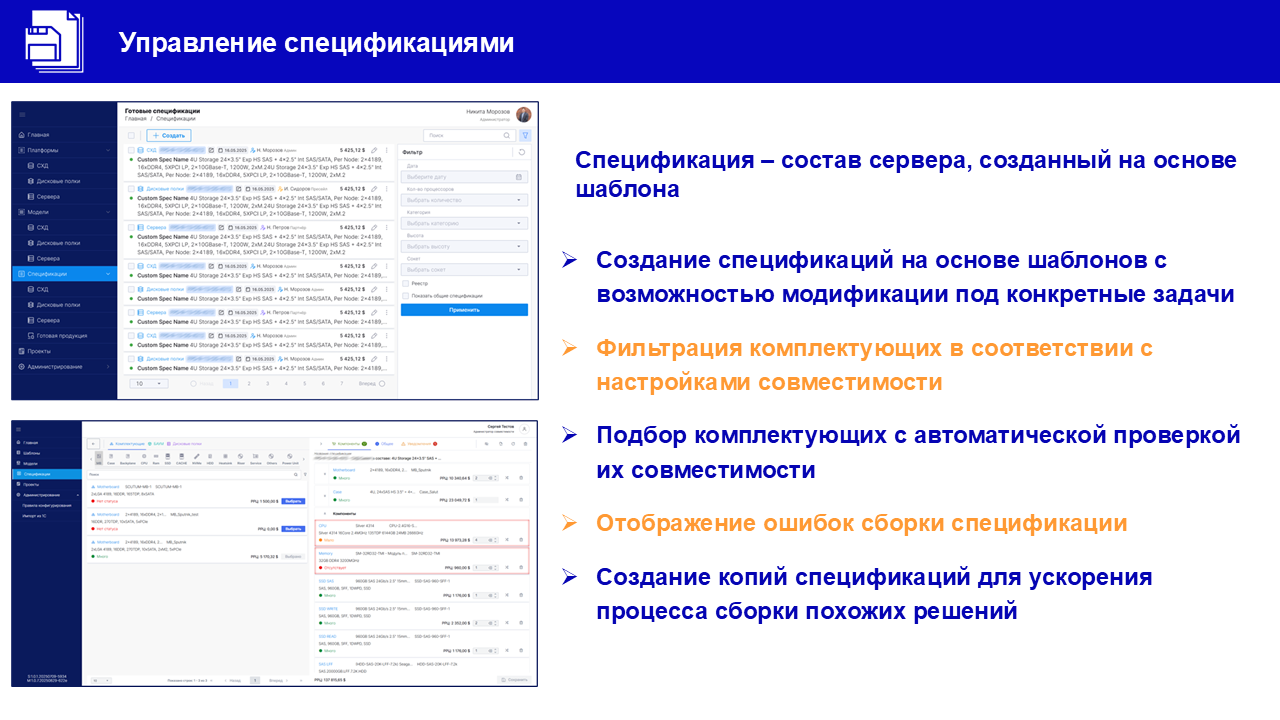
Task: Switch to Комплектующие tab
Action: pyautogui.click(x=127, y=444)
